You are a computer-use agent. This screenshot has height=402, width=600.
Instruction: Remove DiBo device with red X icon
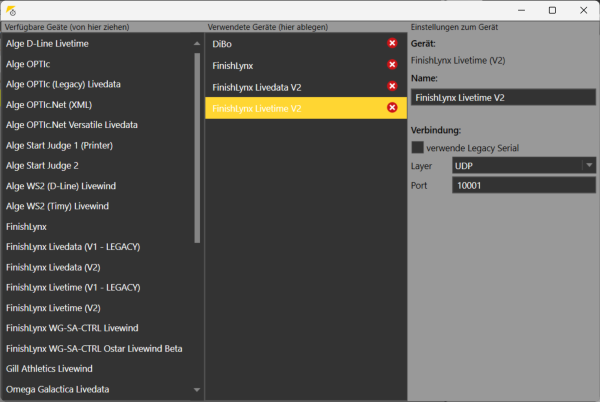tap(392, 43)
